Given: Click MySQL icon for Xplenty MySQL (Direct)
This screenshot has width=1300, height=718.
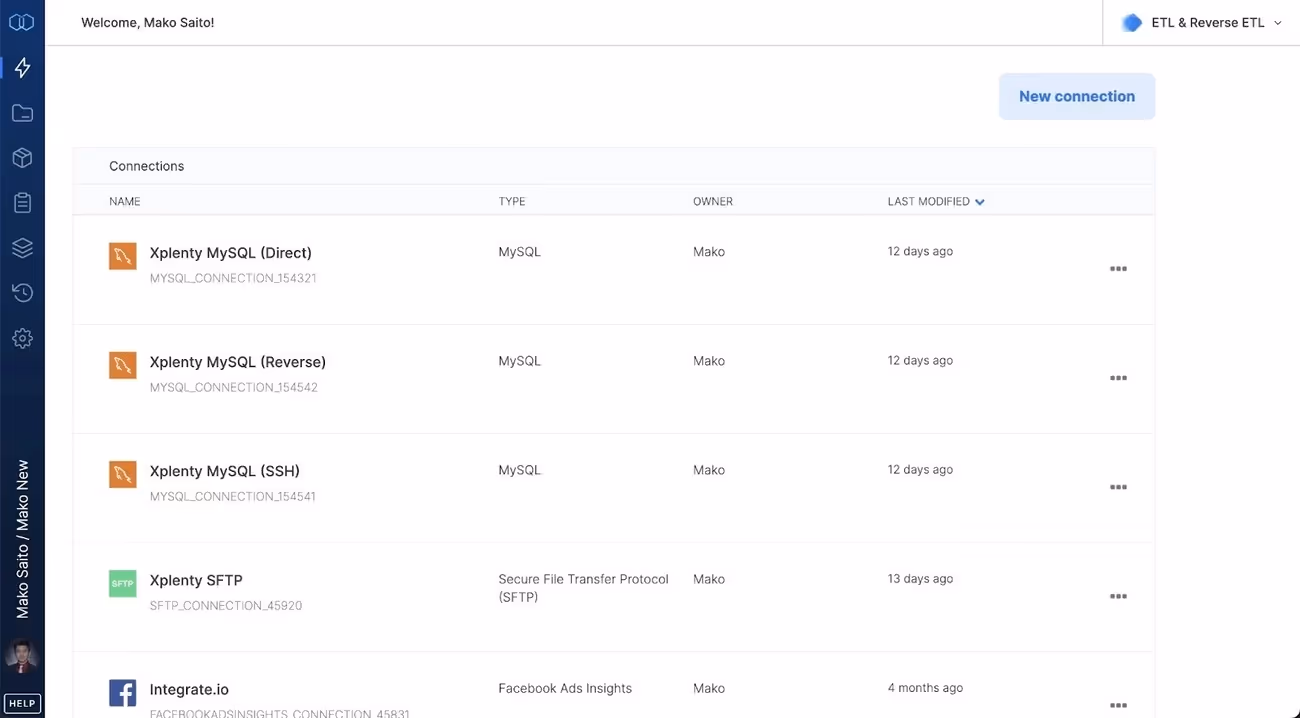Looking at the screenshot, I should click(x=122, y=256).
